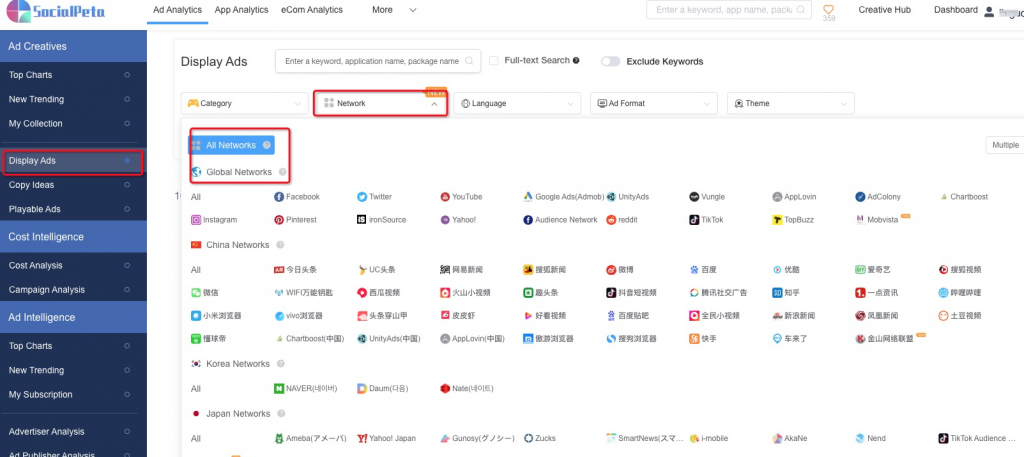1024x457 pixels.
Task: Choose the YouTube network icon
Action: pyautogui.click(x=445, y=197)
